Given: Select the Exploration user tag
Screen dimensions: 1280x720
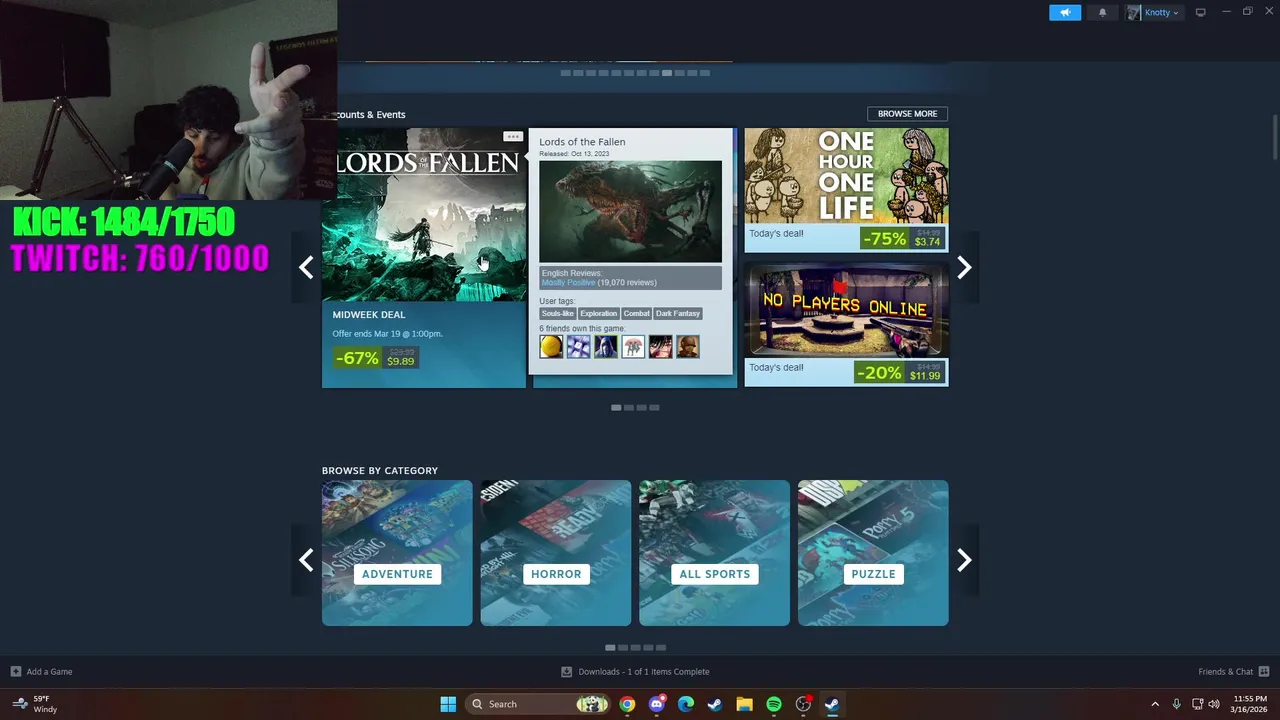Looking at the screenshot, I should pos(598,314).
